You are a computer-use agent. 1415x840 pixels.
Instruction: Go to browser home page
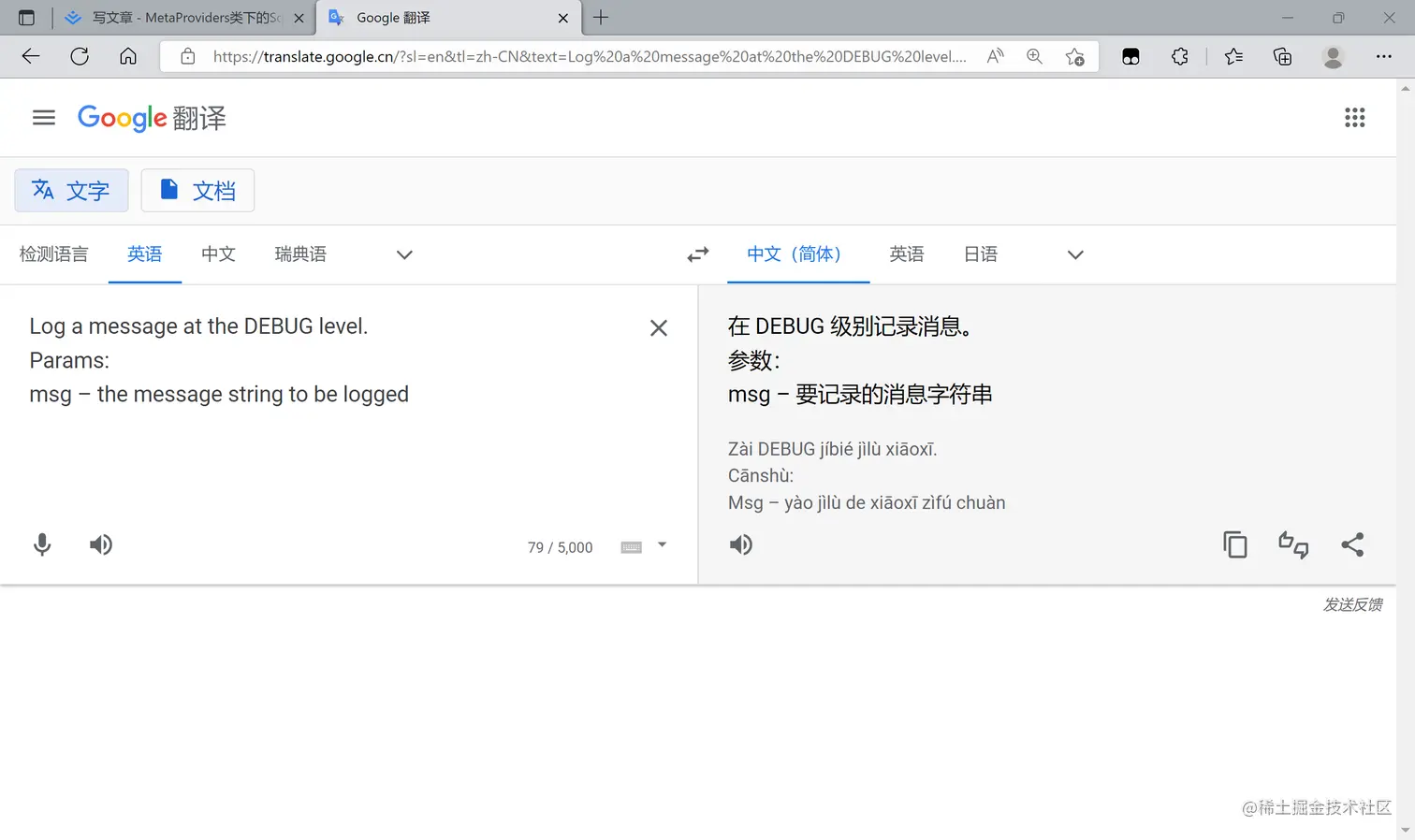click(128, 56)
